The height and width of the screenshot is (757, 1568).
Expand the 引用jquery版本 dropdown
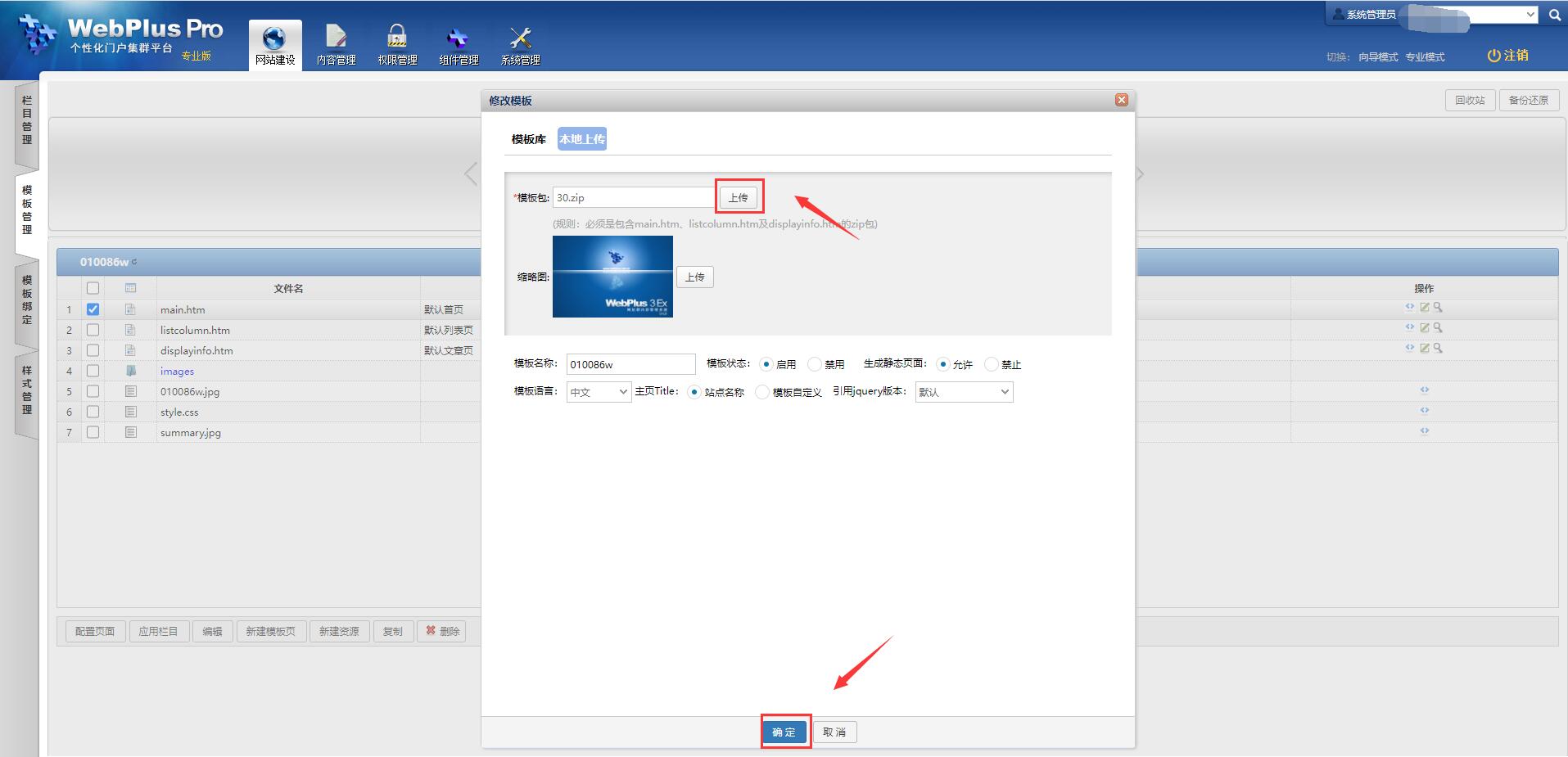pos(964,392)
